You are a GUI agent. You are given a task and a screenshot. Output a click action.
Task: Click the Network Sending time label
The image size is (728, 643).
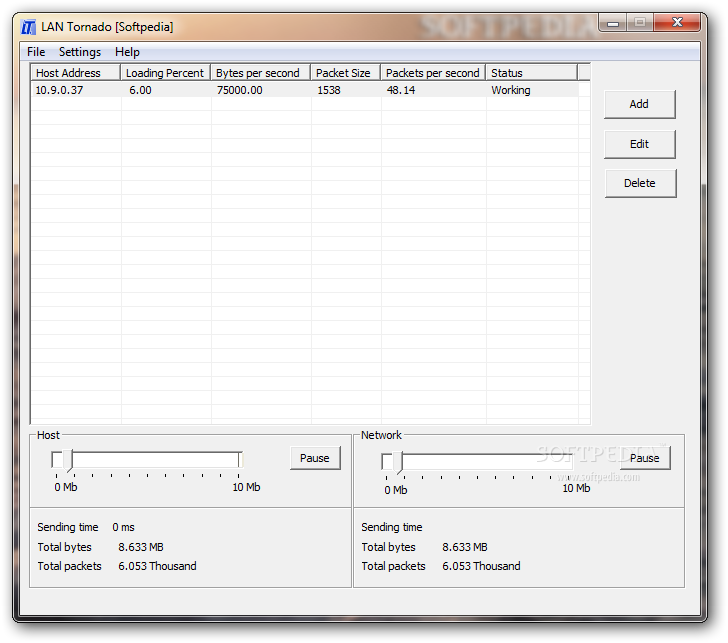click(x=392, y=527)
